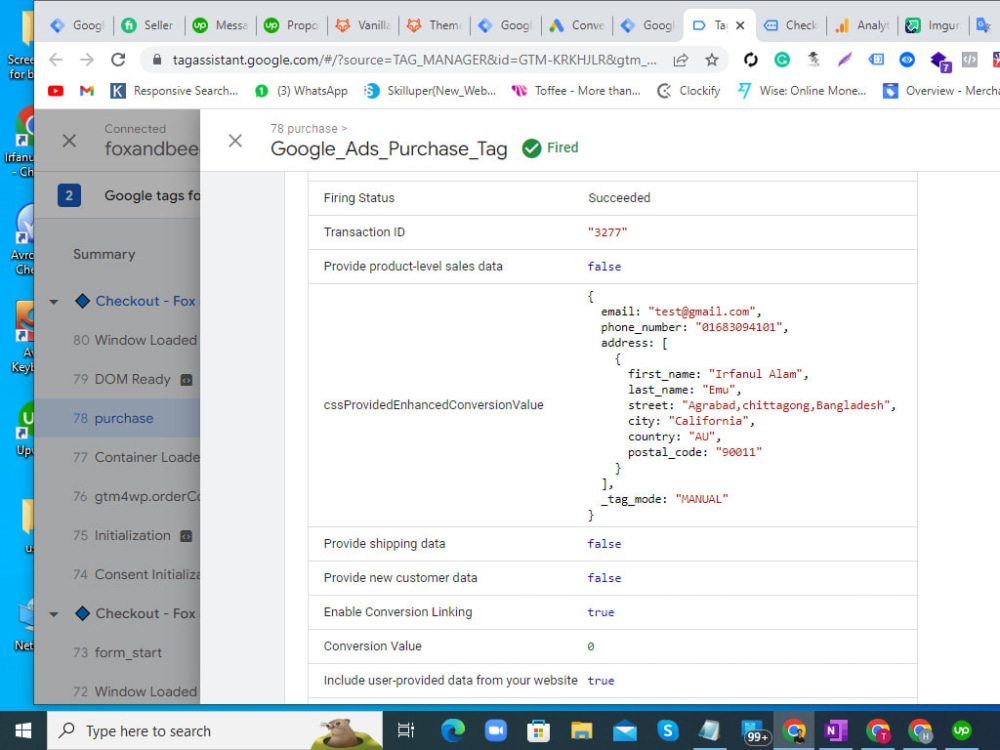The image size is (1000, 750).
Task: Open the code </> extension icon
Action: tap(968, 60)
